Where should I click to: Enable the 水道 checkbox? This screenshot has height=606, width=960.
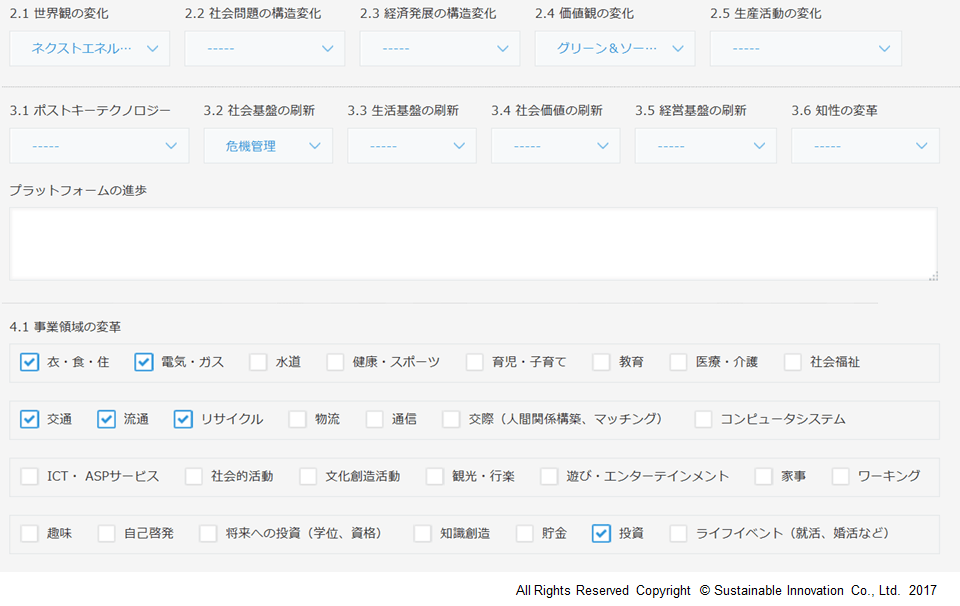coord(259,362)
